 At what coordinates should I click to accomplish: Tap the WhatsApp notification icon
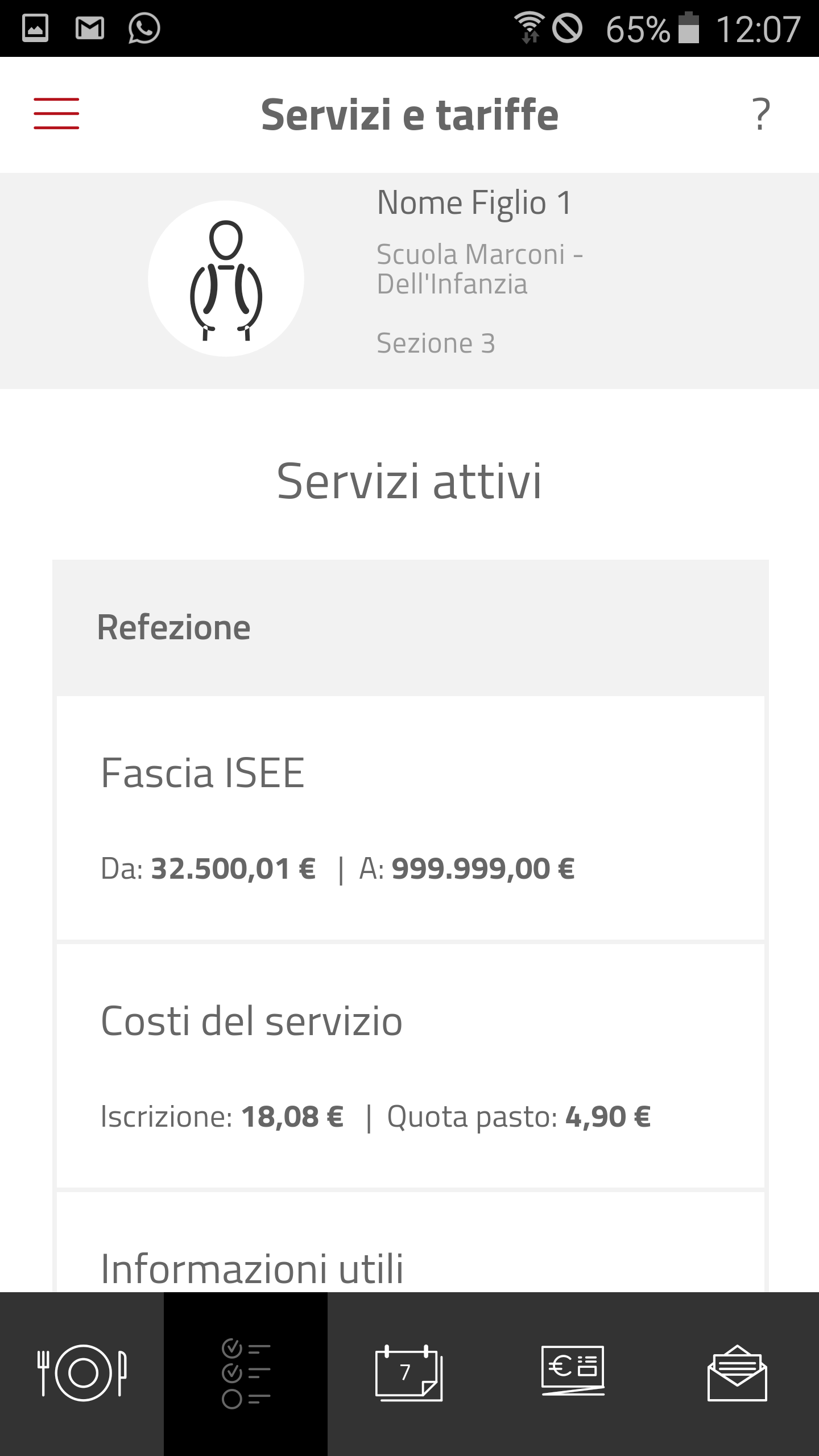tap(144, 28)
